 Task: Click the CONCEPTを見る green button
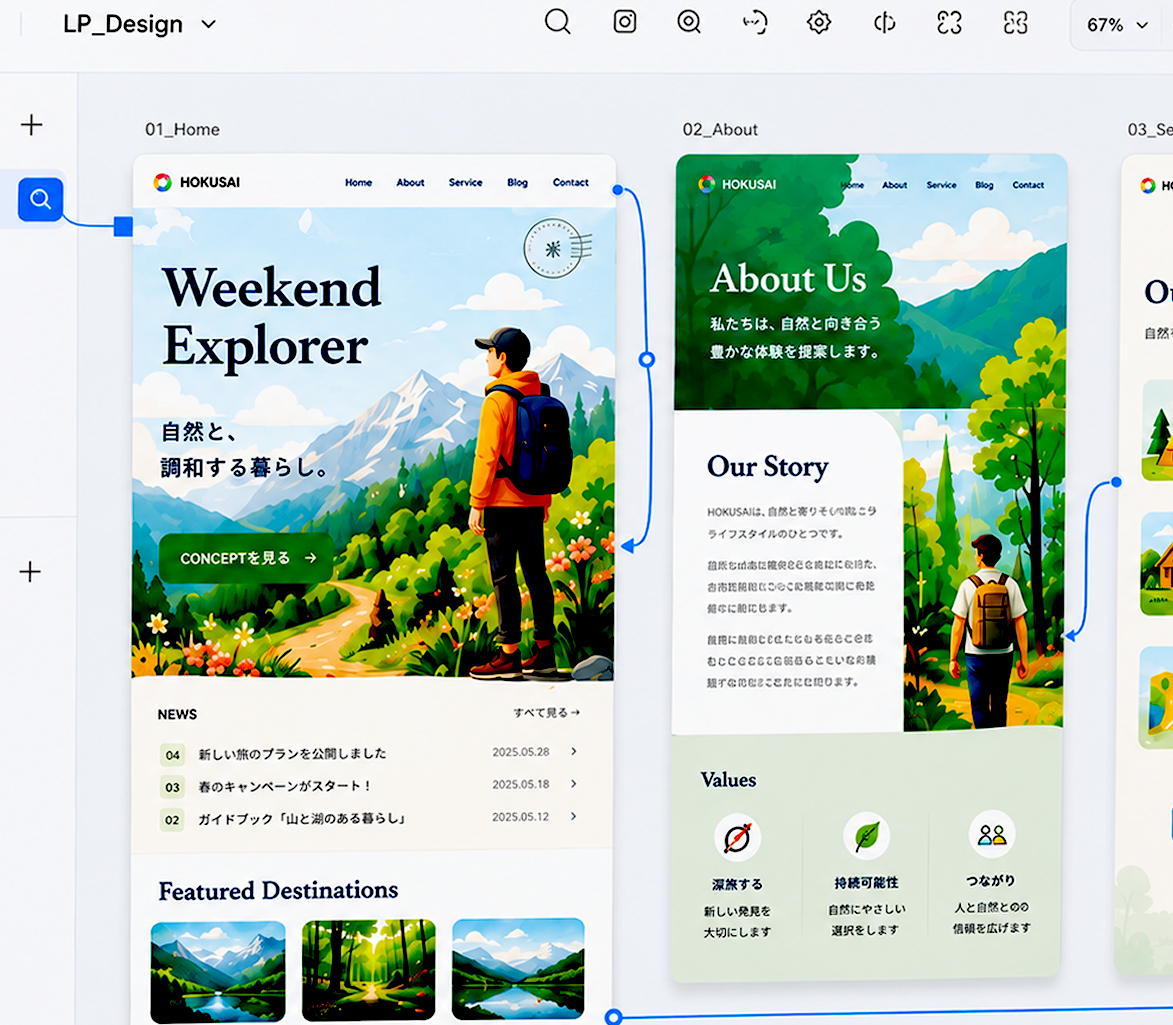click(246, 558)
